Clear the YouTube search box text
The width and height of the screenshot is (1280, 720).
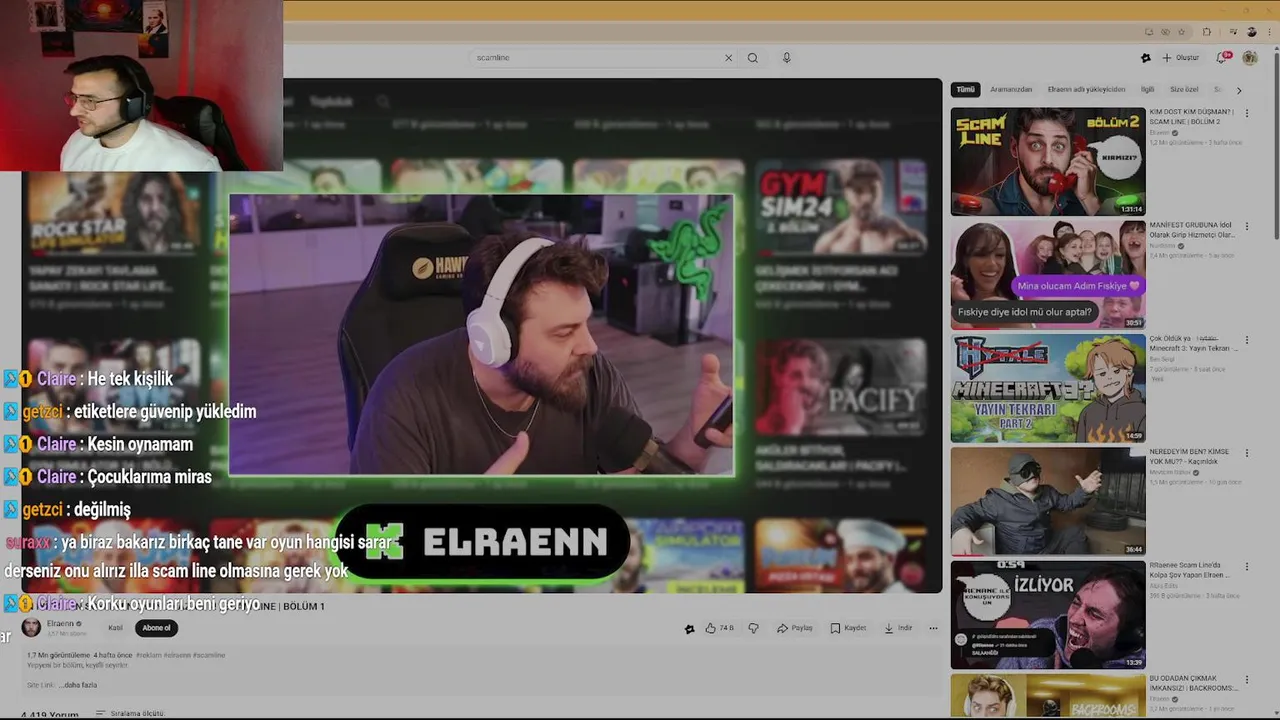tap(728, 58)
